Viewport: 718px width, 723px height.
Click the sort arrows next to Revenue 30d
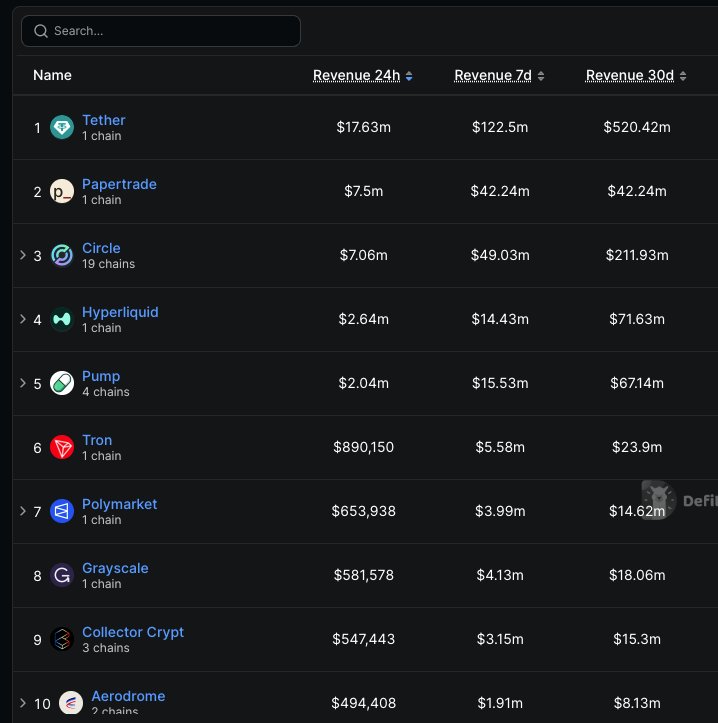(x=683, y=76)
